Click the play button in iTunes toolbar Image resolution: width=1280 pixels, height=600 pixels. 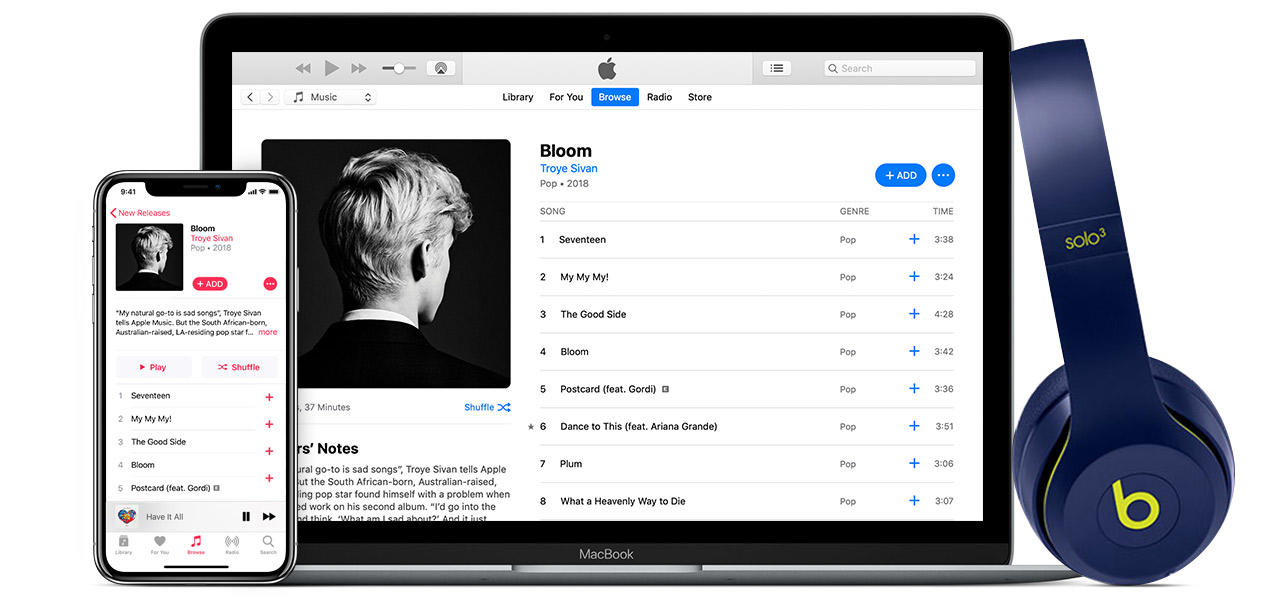click(331, 68)
